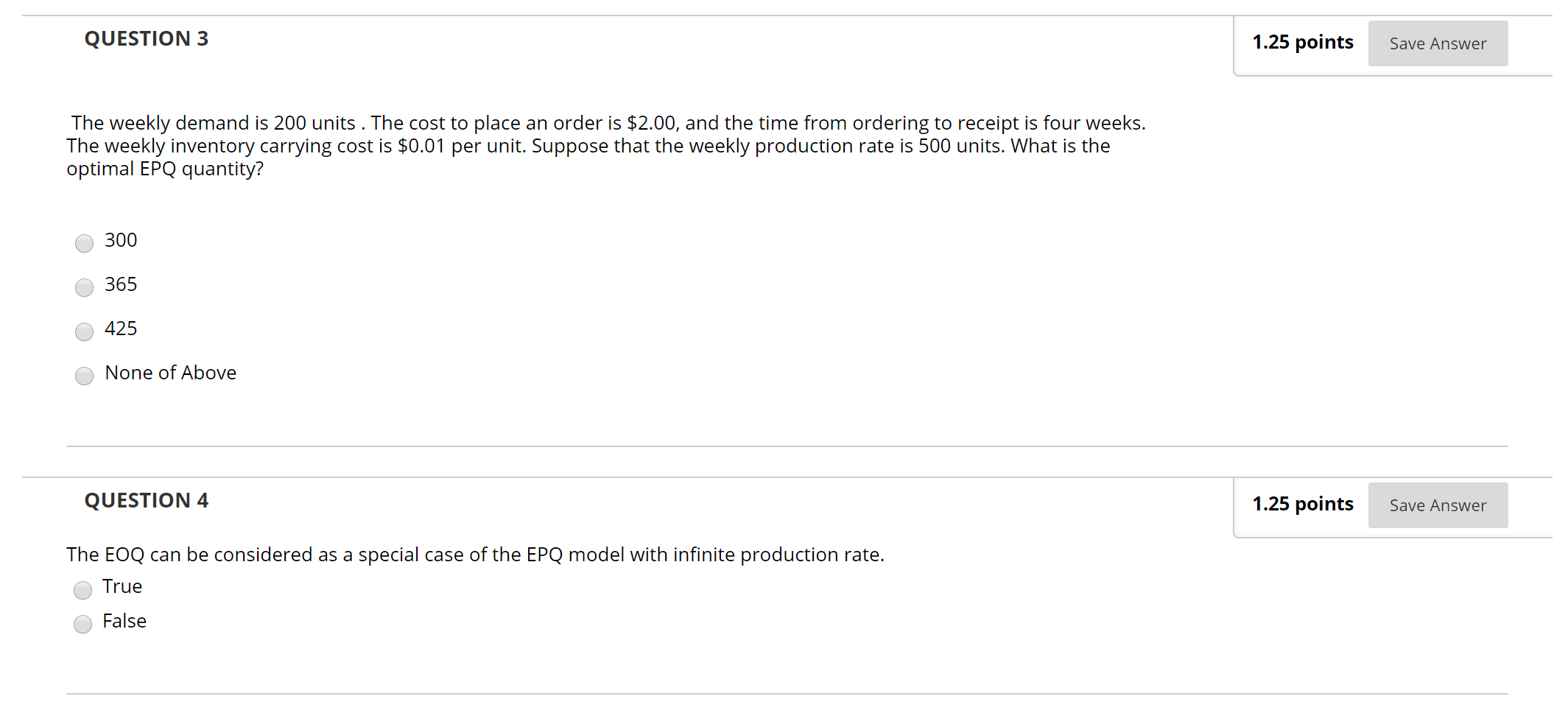
Task: Click the None of Above label text
Action: (170, 373)
